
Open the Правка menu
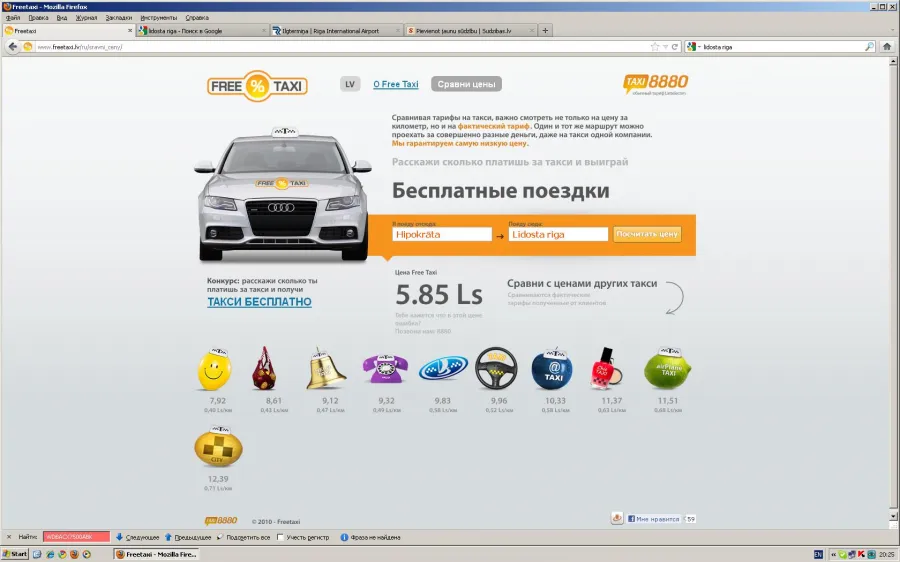pos(38,18)
